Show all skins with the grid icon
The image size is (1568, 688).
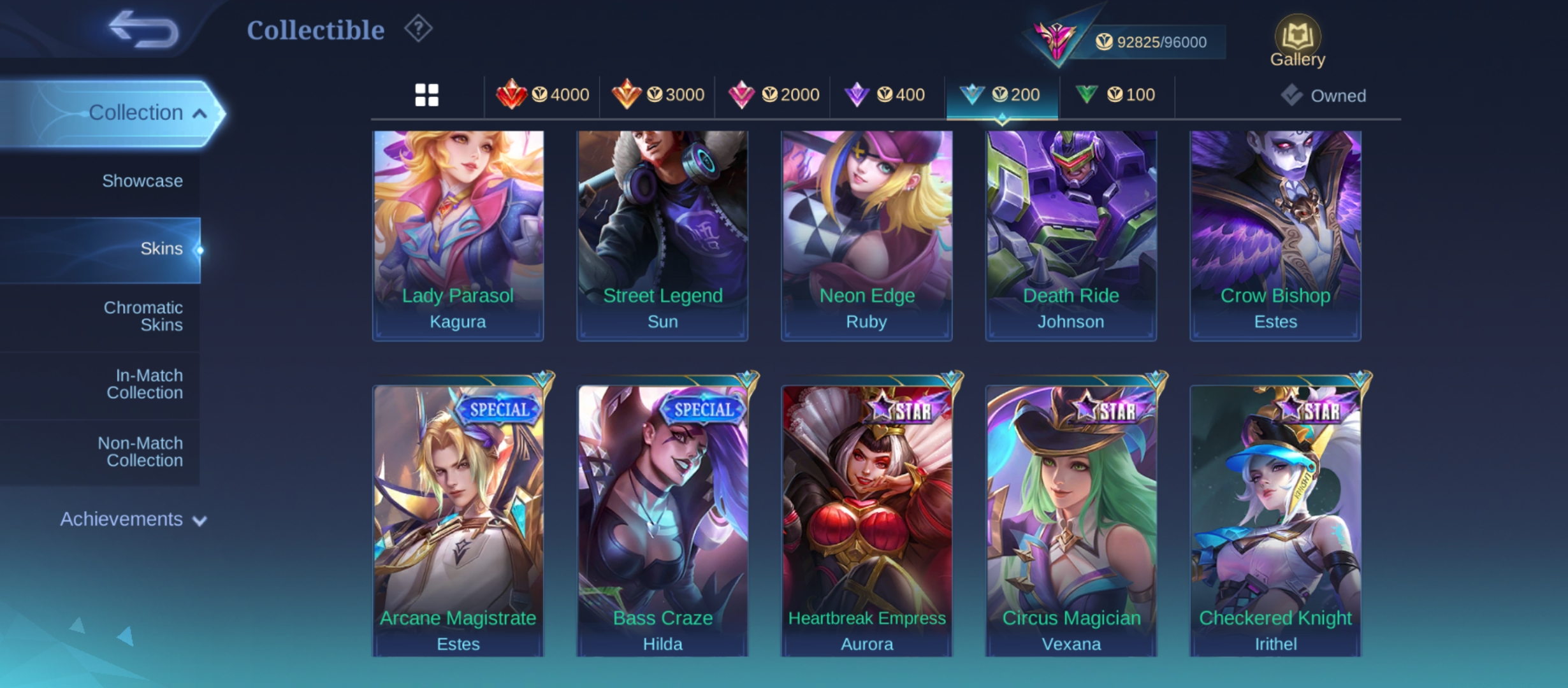(x=426, y=95)
